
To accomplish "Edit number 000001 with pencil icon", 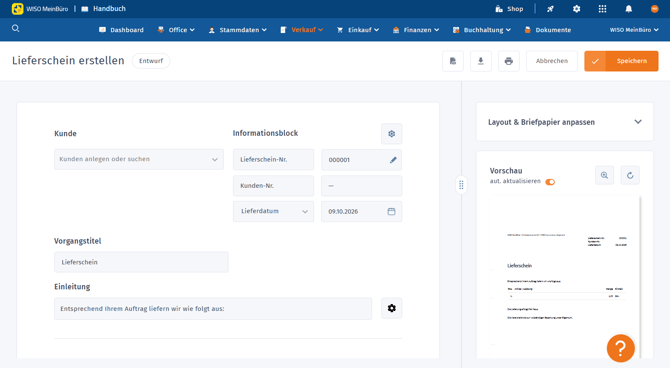I will coord(393,160).
